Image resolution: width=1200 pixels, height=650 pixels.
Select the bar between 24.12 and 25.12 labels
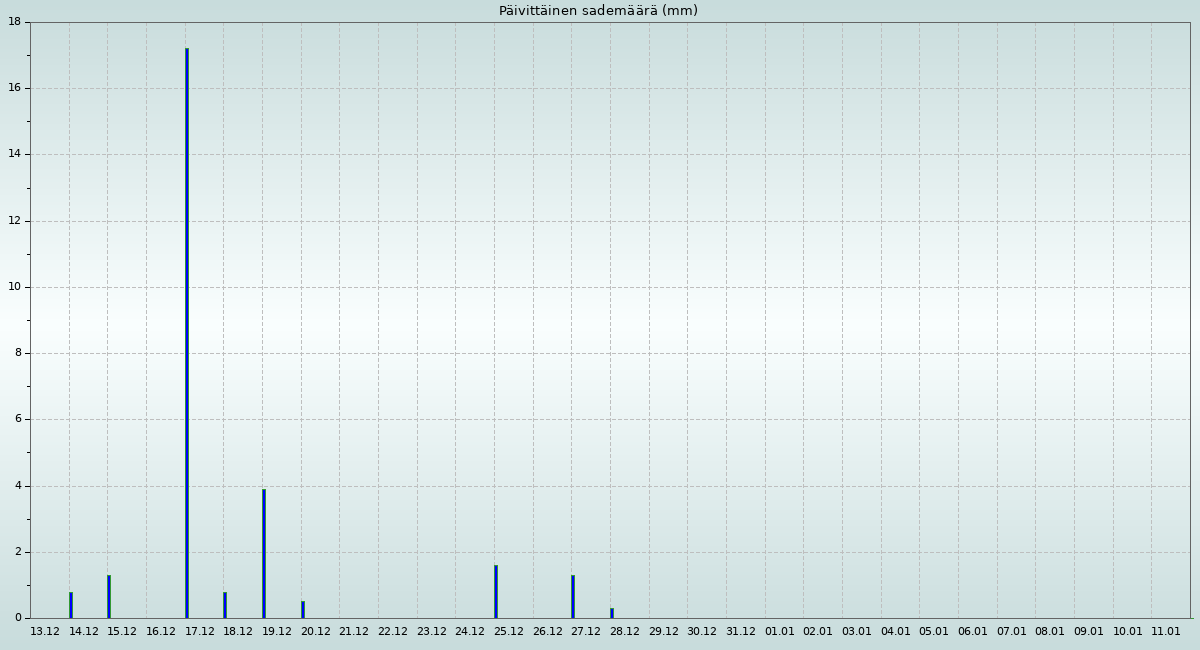pyautogui.click(x=496, y=592)
